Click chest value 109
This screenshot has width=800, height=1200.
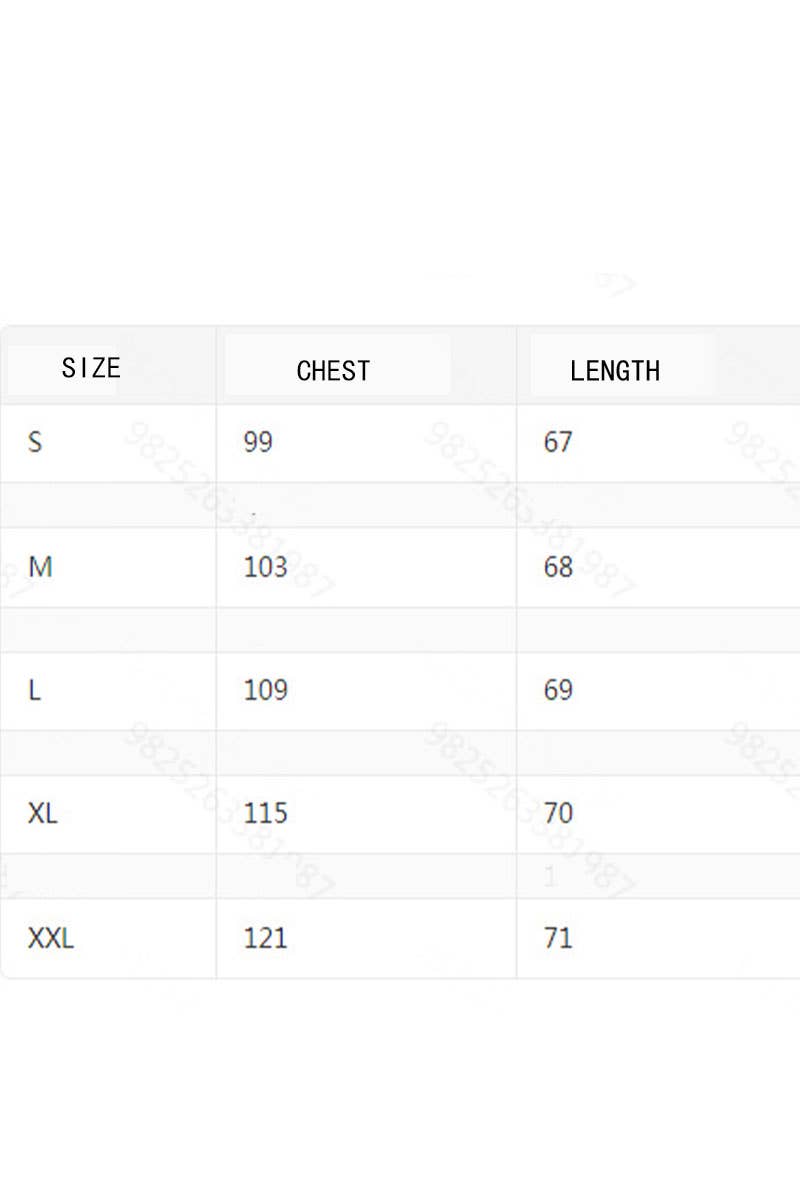coord(265,690)
